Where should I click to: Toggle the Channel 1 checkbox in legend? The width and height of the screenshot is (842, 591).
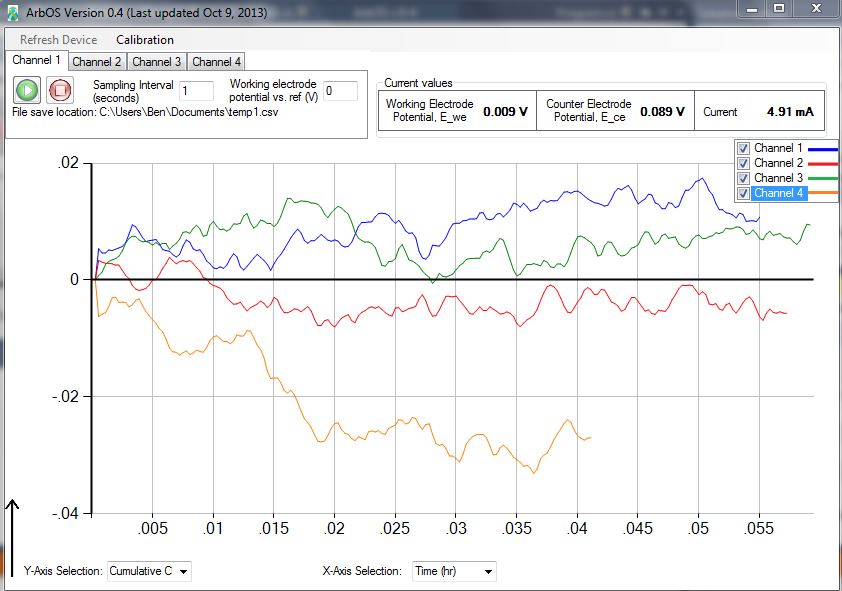click(x=743, y=148)
